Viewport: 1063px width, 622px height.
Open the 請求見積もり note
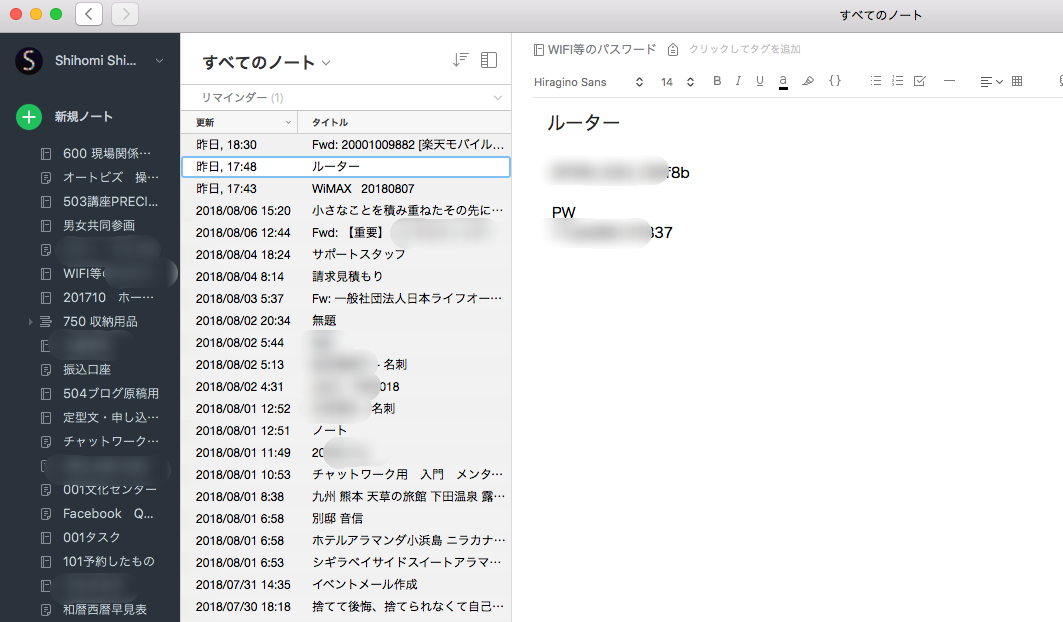[x=346, y=277]
